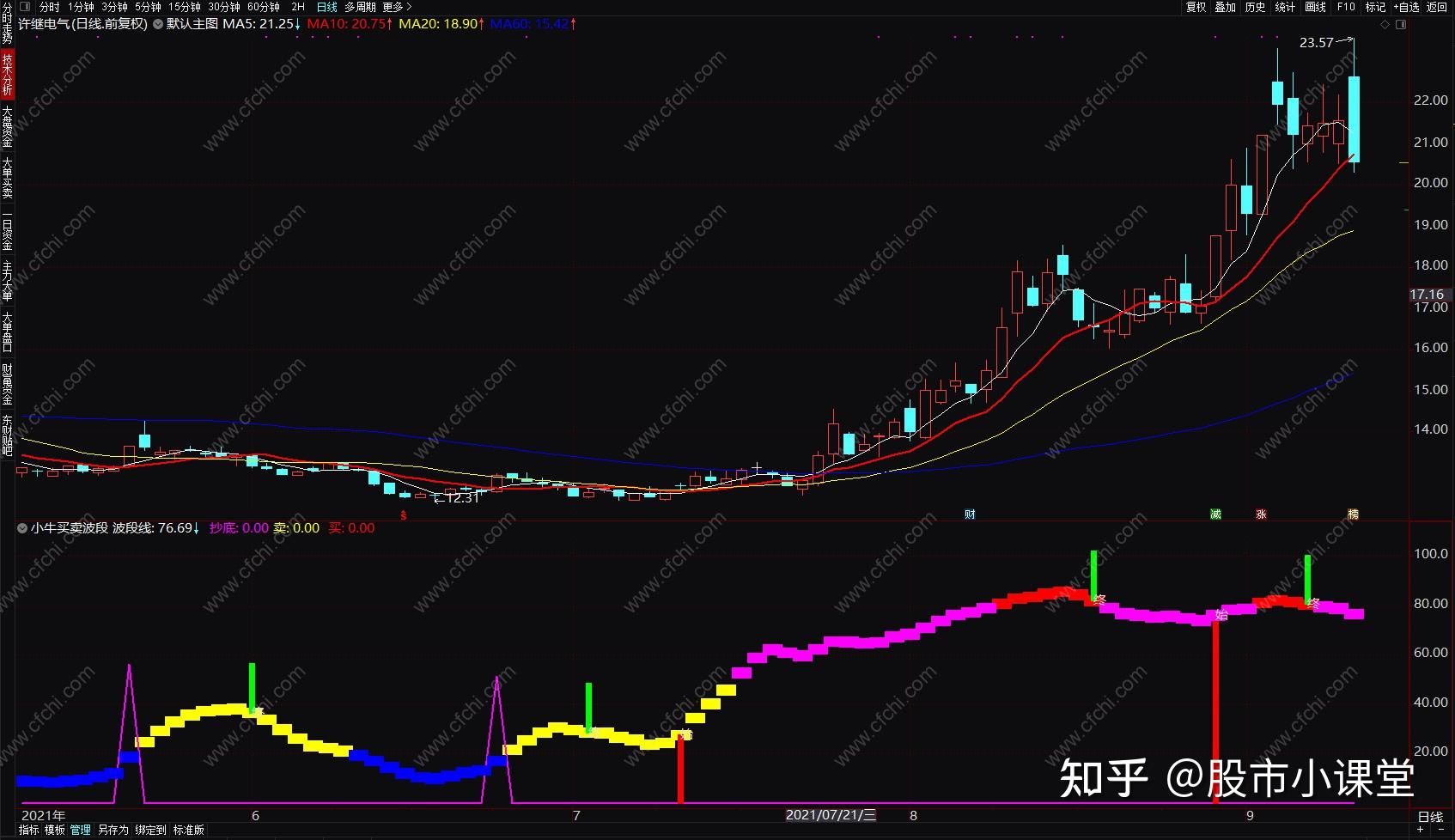
Task: Select the 2H period
Action: 298,7
